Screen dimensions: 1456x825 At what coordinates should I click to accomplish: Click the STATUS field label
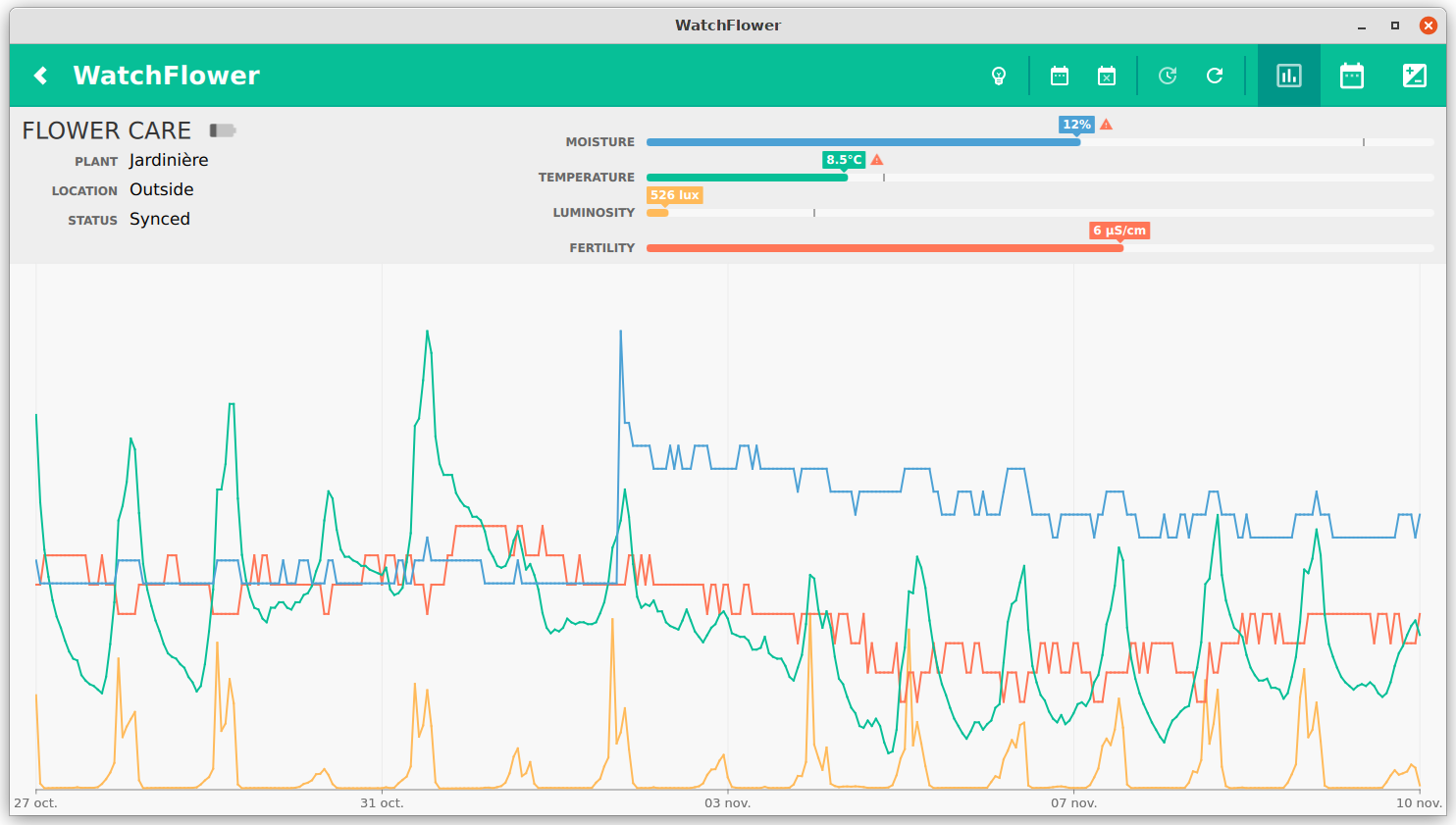(92, 221)
